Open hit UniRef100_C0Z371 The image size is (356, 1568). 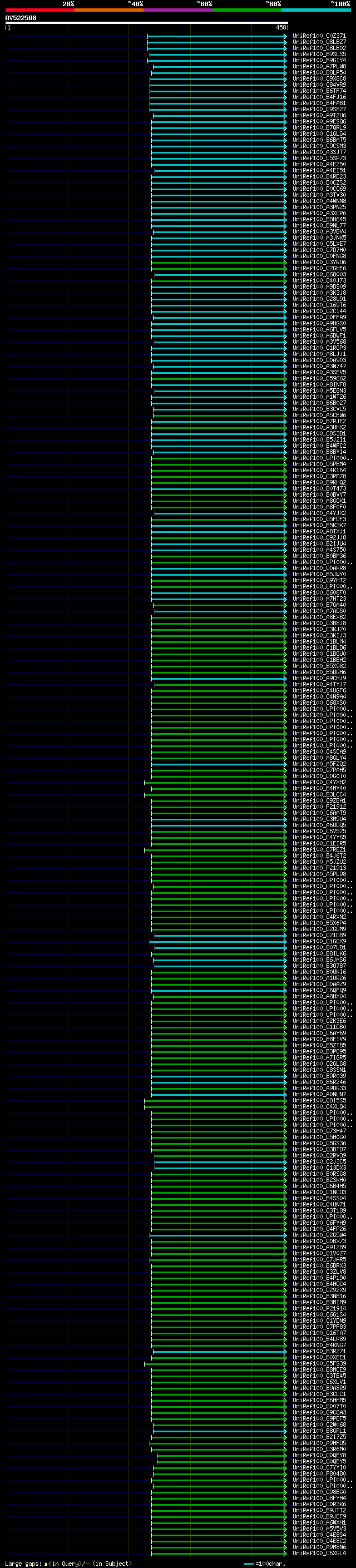click(x=319, y=36)
